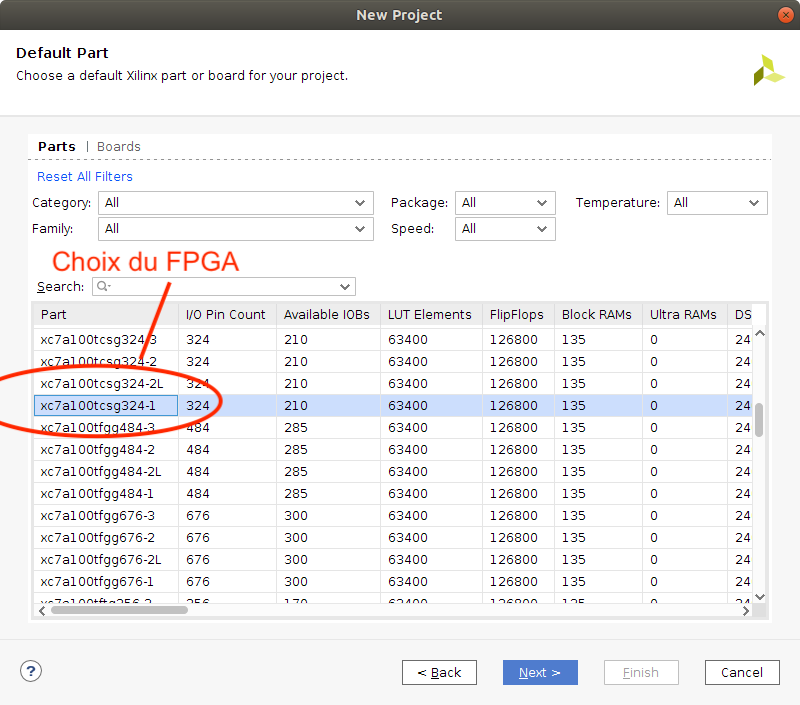Screen dimensions: 800x705
Task: Click 135 Block RAMs cell in xc7a100tfgg484-2 row
Action: click(598, 449)
